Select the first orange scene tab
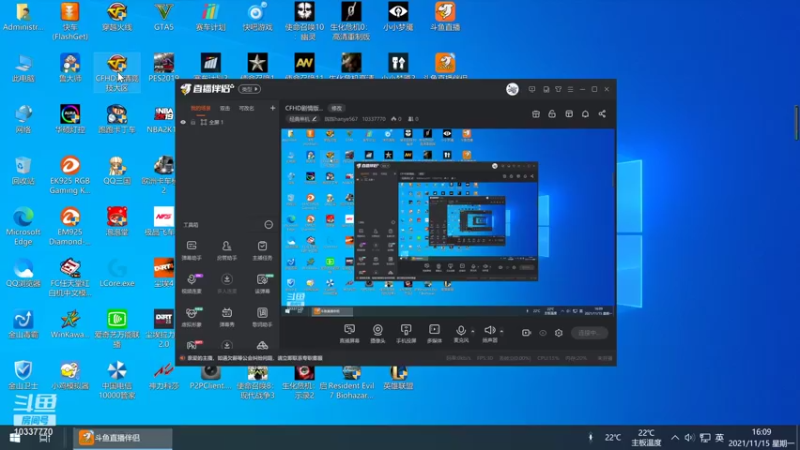The image size is (800, 450). click(201, 108)
